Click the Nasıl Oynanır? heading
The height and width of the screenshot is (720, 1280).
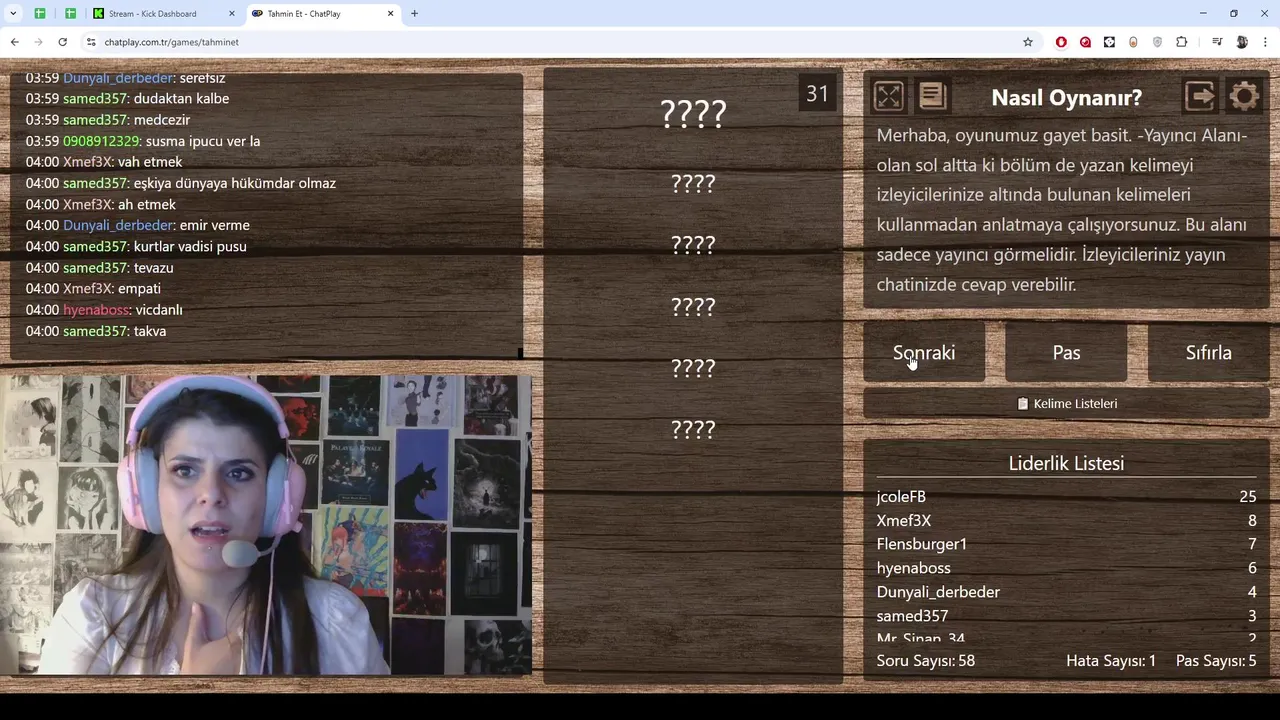pyautogui.click(x=1066, y=97)
